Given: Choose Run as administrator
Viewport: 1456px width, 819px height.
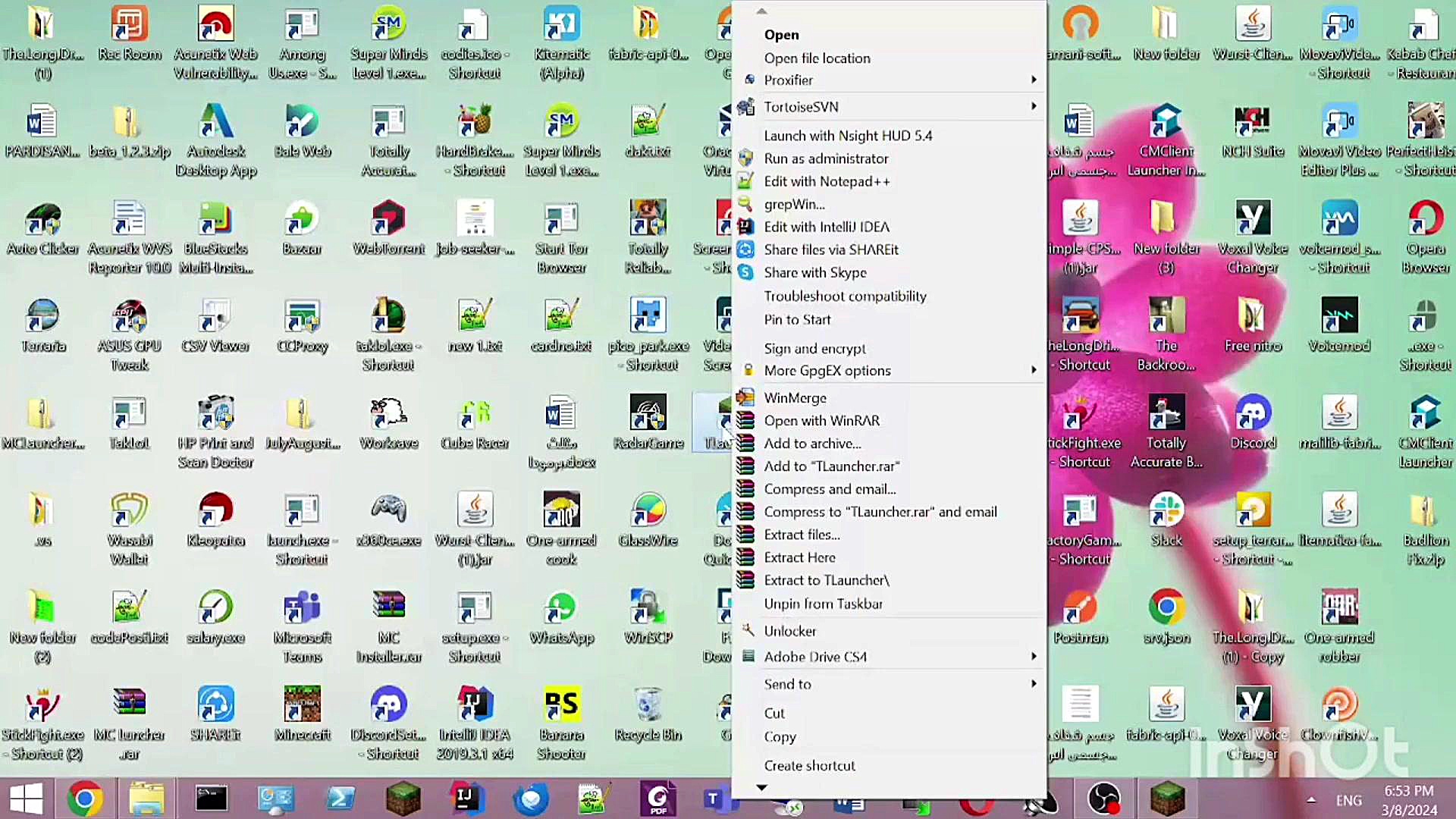Looking at the screenshot, I should click(x=889, y=158).
